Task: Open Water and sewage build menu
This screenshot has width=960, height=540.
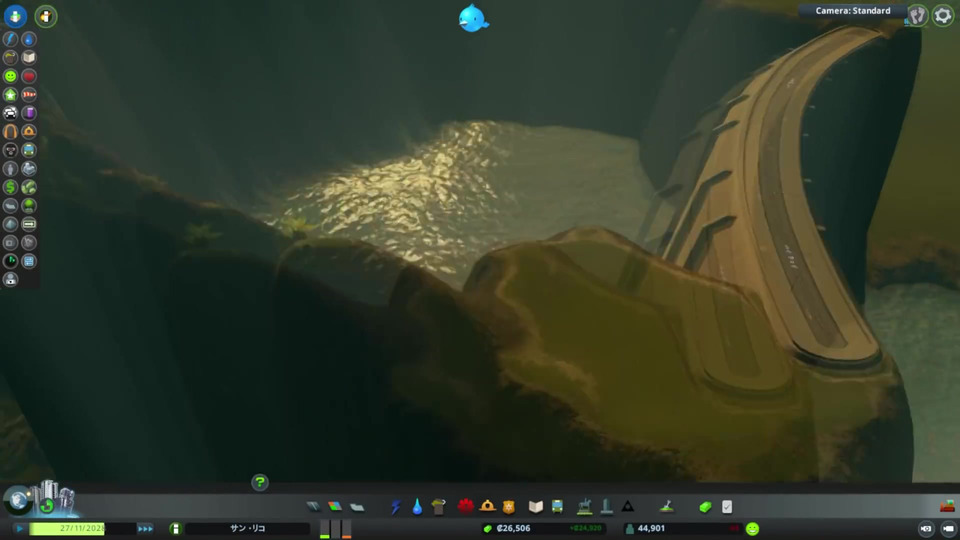Action: 417,506
